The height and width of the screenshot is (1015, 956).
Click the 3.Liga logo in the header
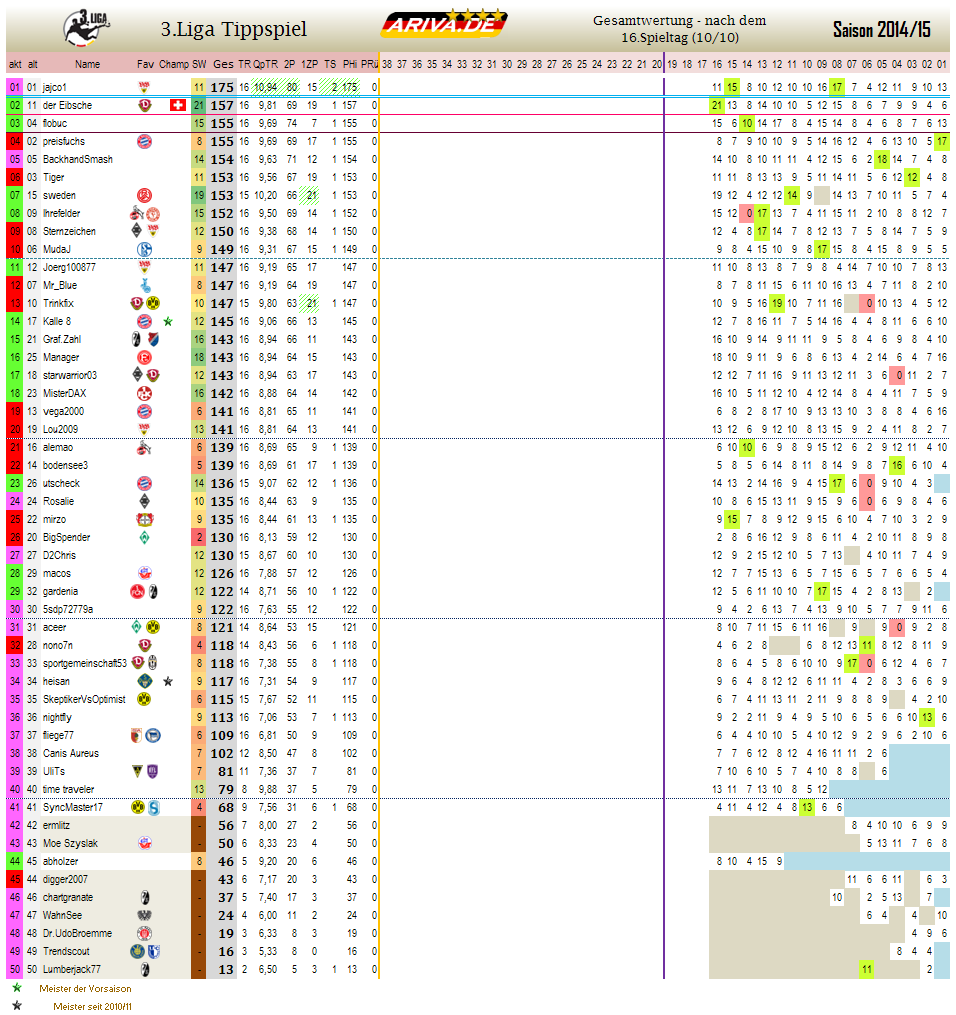86,27
